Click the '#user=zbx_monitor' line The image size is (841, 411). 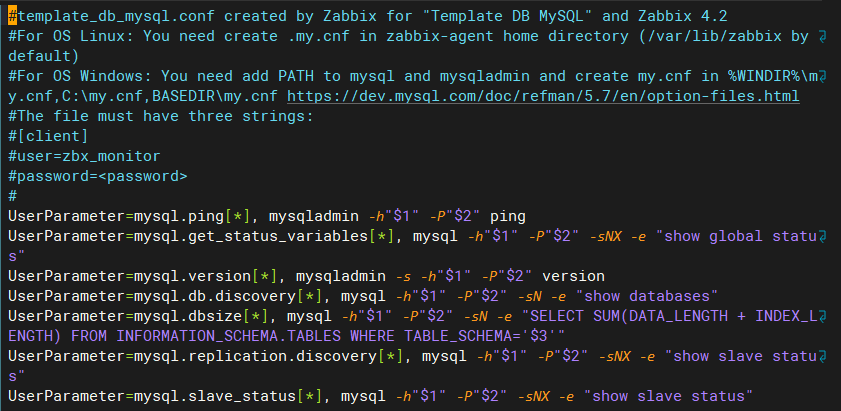(84, 157)
